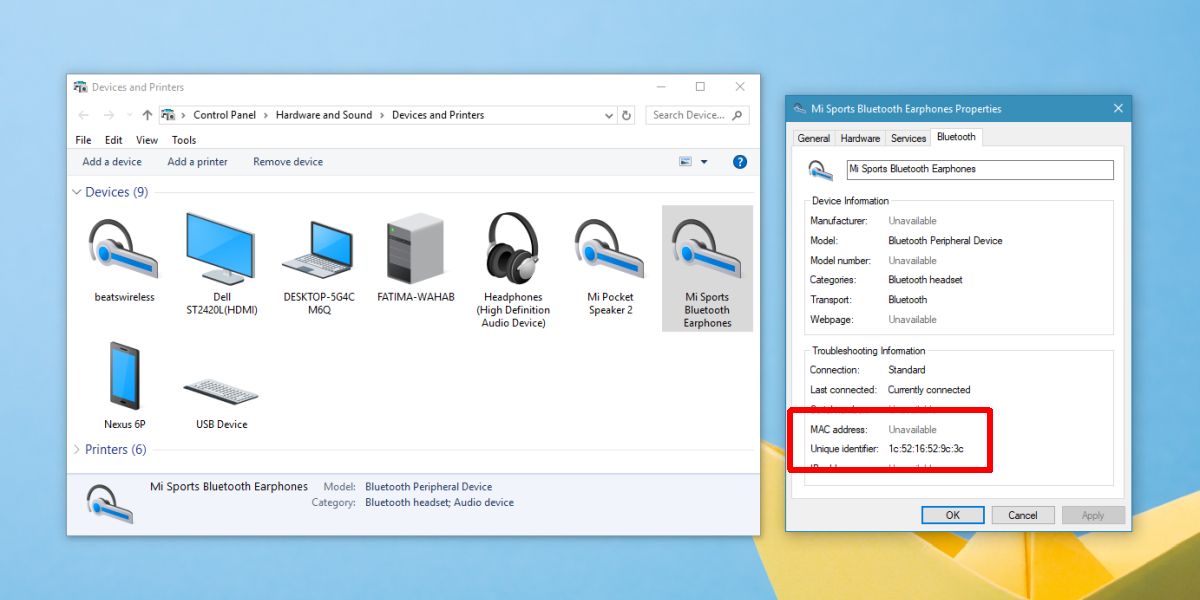Open the Edit menu
This screenshot has width=1200, height=600.
[114, 140]
